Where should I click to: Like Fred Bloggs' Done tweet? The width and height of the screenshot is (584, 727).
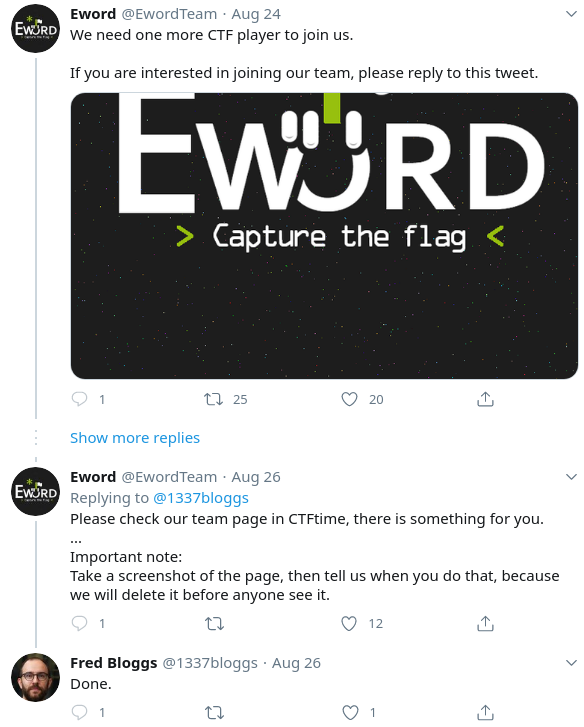click(x=350, y=712)
